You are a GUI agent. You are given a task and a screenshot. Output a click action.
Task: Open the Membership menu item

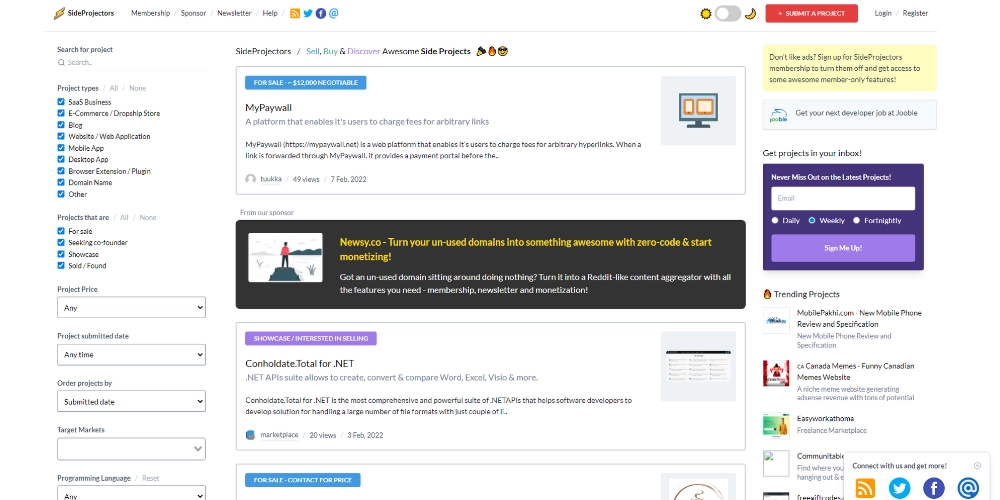click(151, 13)
